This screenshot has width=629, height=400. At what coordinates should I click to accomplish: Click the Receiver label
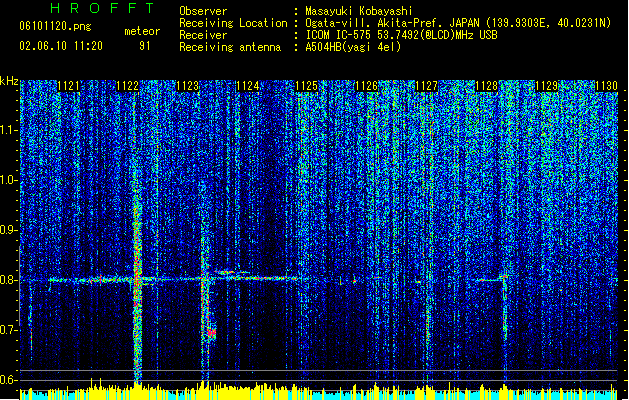[203, 35]
